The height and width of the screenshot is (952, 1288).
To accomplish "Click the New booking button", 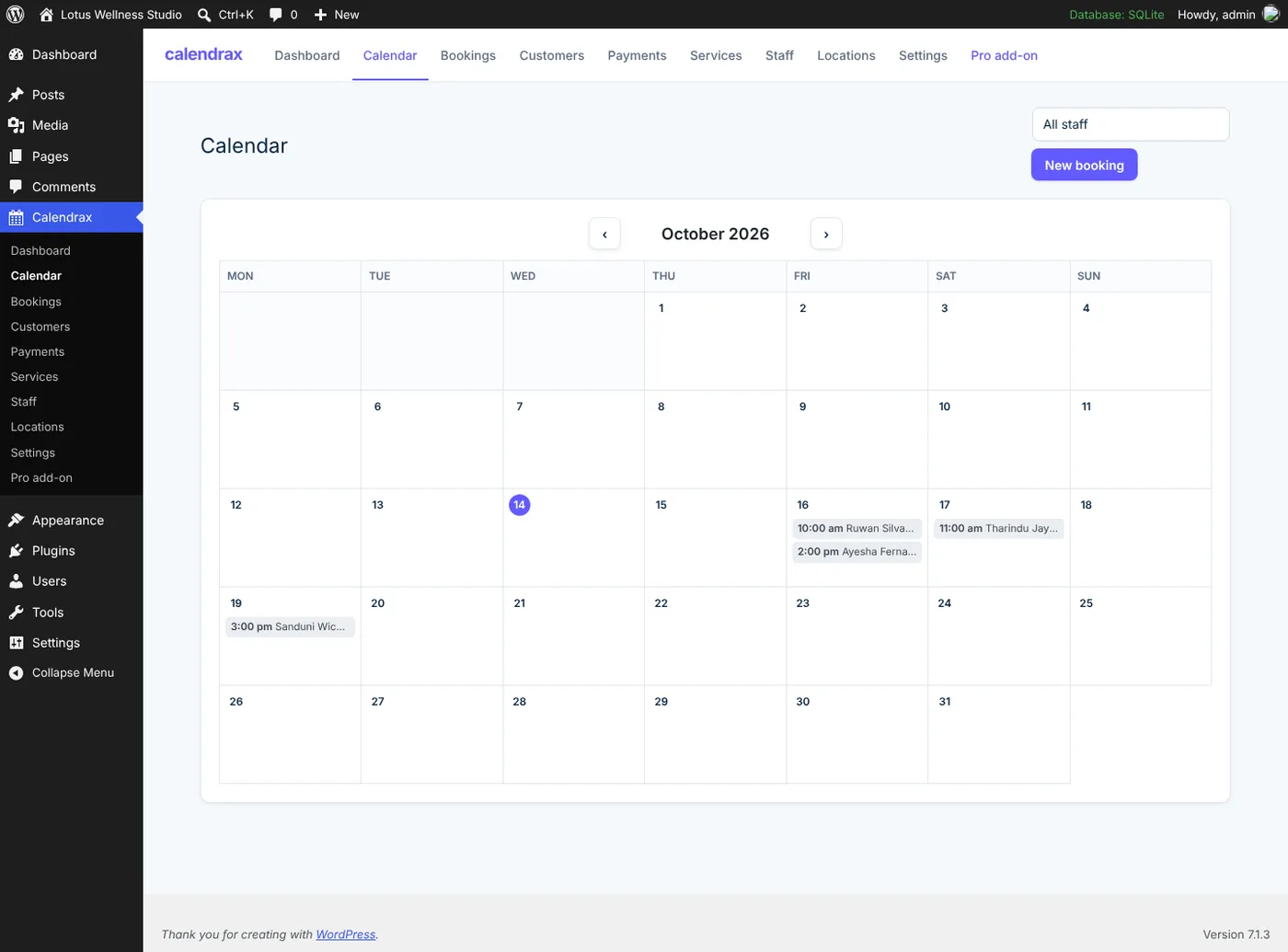I will coord(1084,165).
